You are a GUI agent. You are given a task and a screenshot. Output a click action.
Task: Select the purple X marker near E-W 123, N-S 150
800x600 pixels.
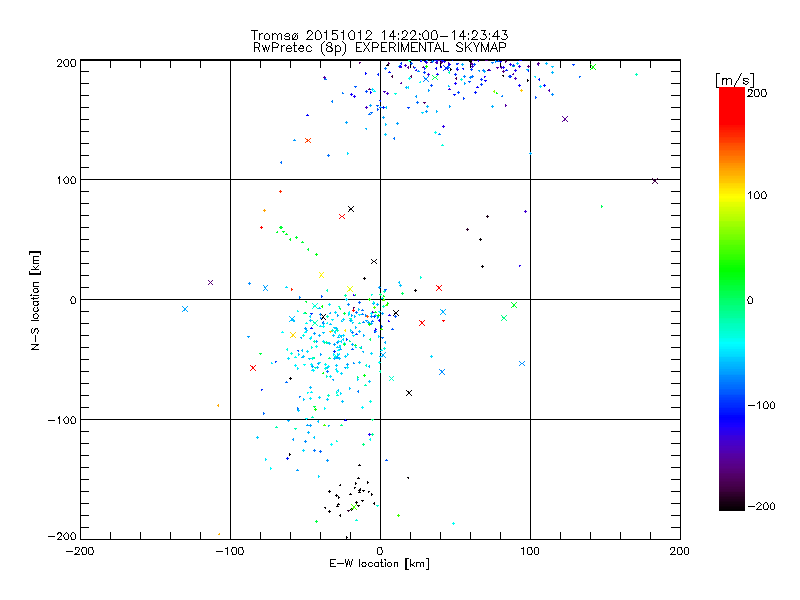click(x=565, y=119)
